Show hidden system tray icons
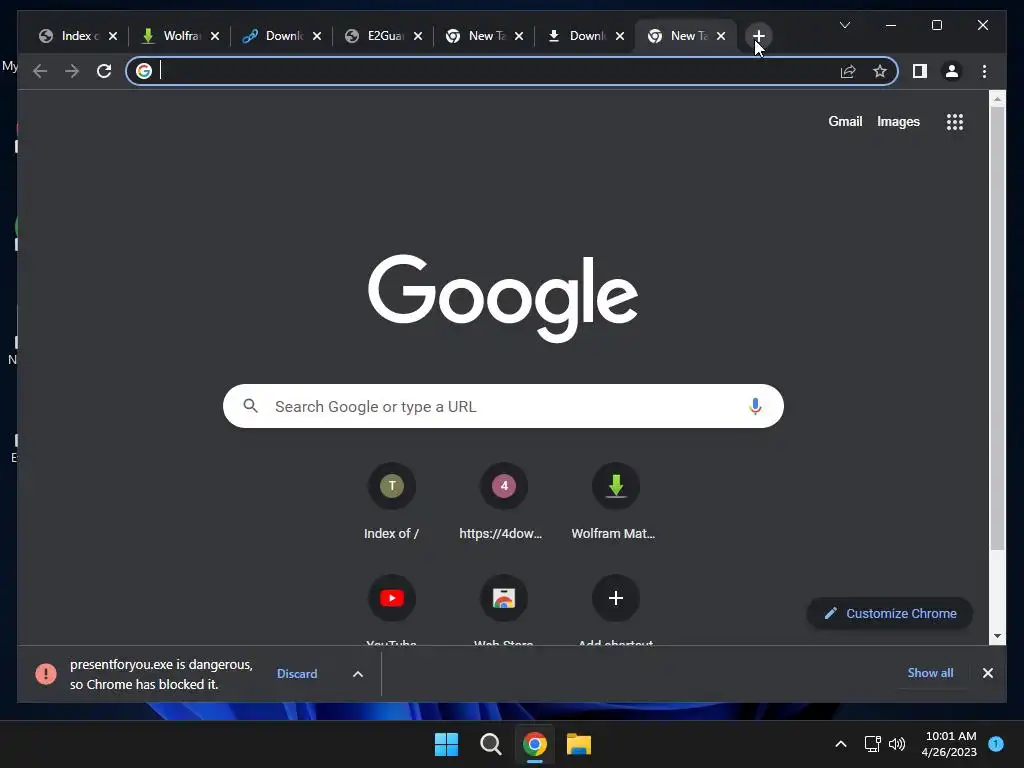 coord(841,744)
